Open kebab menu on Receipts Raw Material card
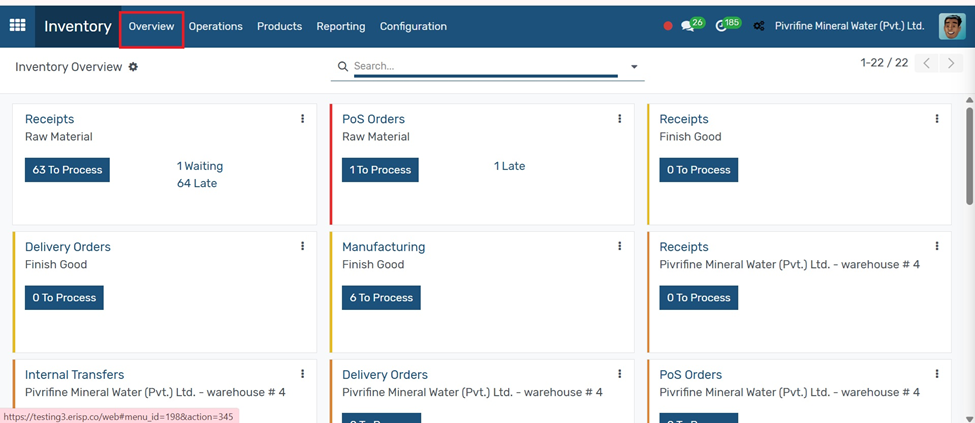975x423 pixels. [x=302, y=119]
